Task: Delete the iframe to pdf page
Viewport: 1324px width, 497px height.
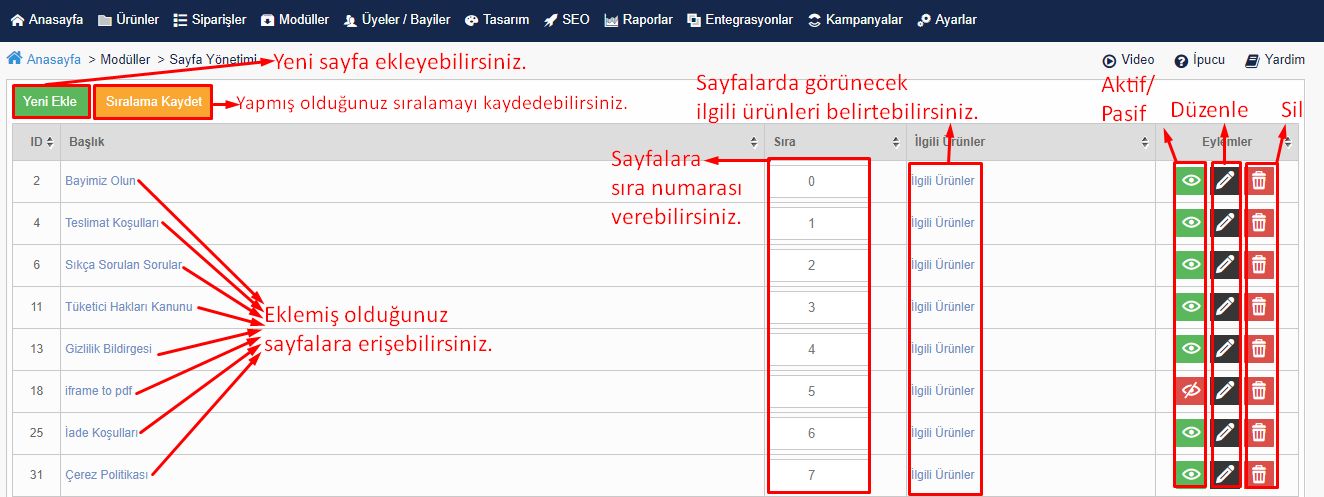Action: pyautogui.click(x=1260, y=391)
